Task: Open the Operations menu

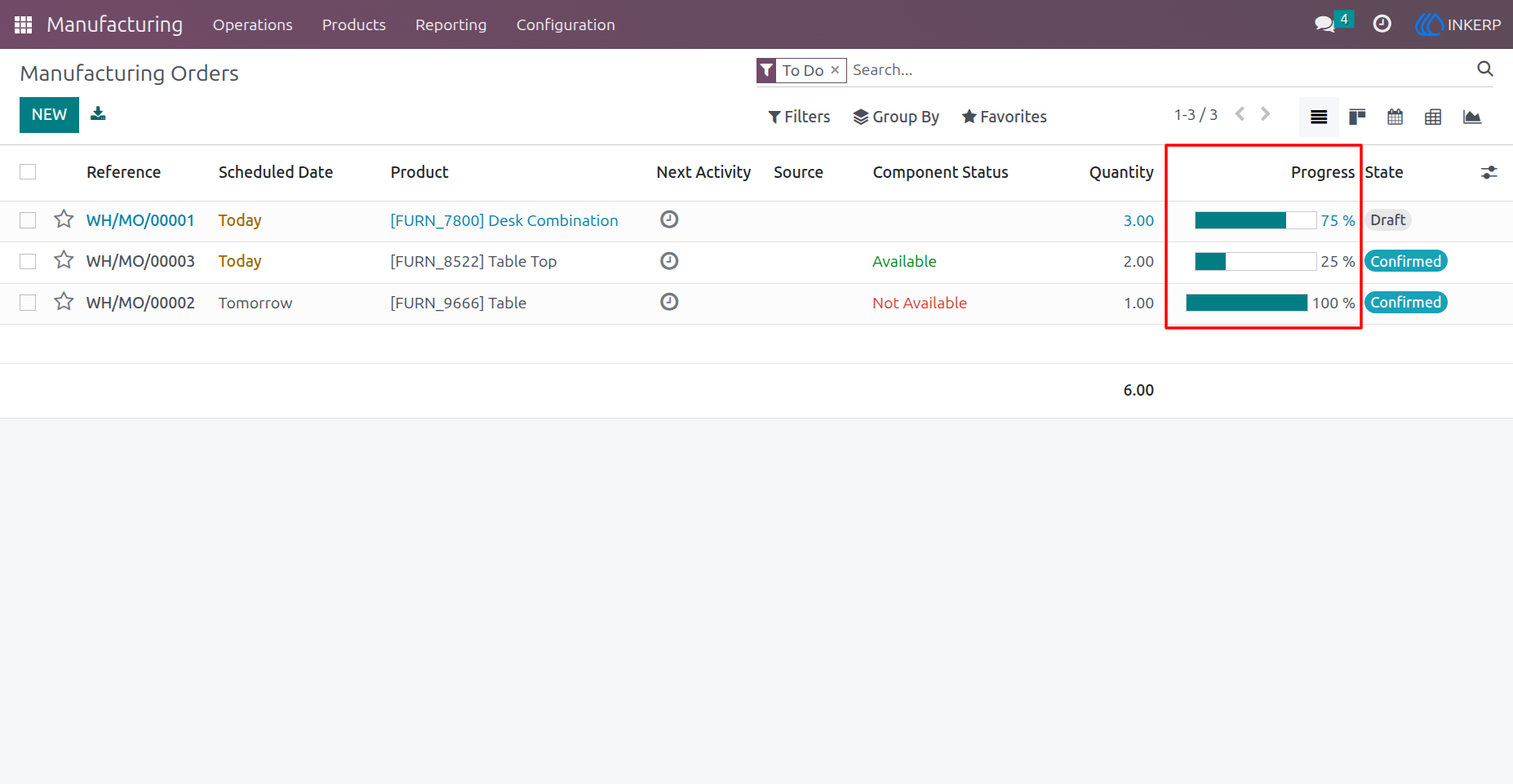Action: coord(252,24)
